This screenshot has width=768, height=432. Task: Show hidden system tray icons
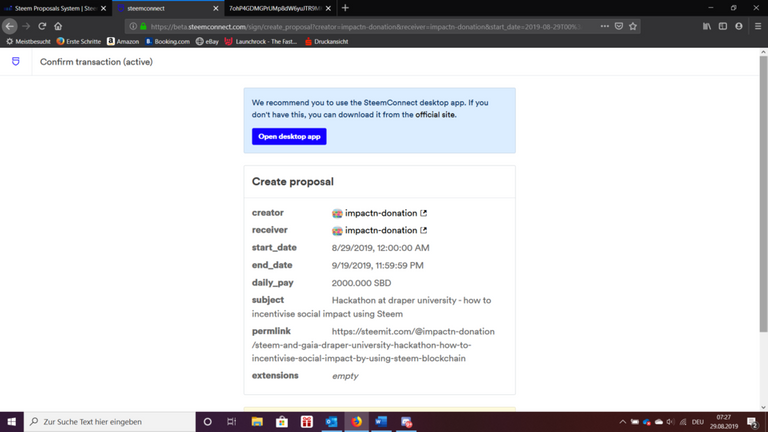pos(623,422)
